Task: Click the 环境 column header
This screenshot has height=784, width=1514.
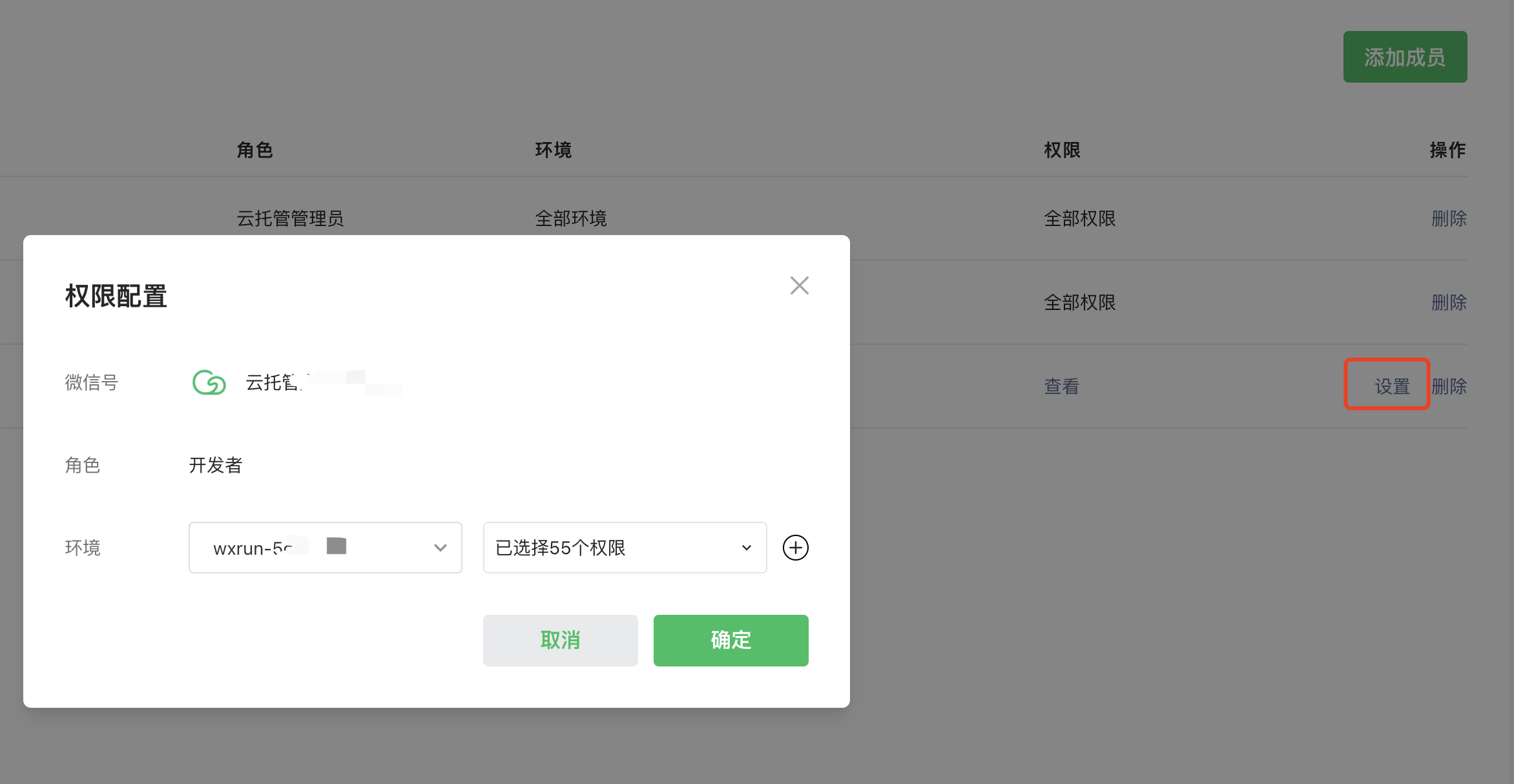Action: (553, 150)
